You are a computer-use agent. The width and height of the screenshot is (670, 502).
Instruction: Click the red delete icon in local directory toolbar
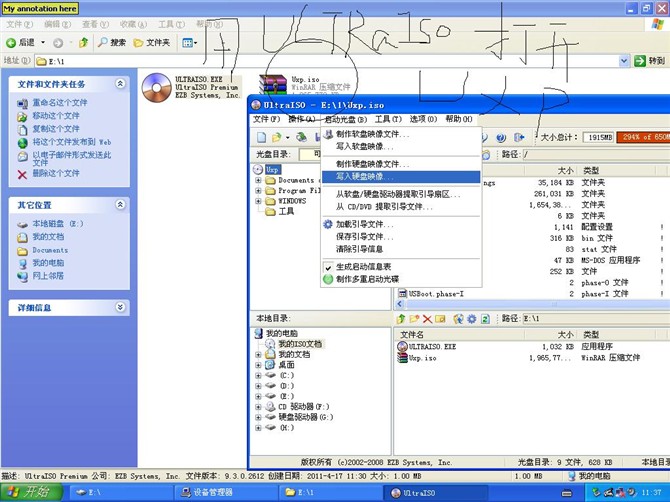coord(426,318)
